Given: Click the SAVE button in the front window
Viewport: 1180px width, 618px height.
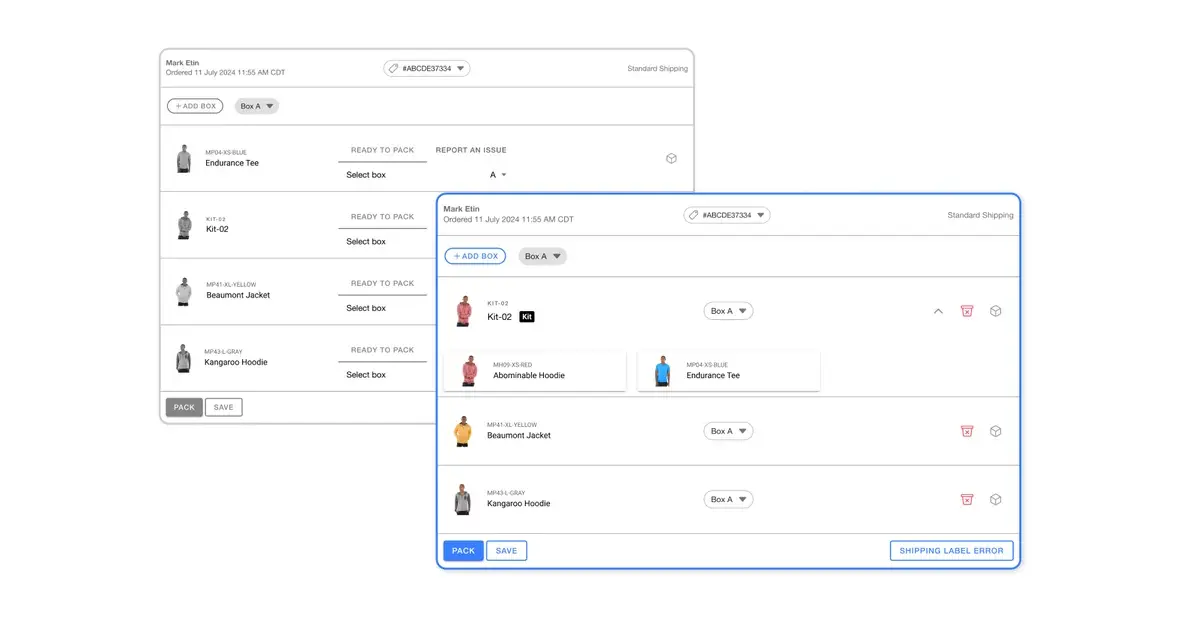Looking at the screenshot, I should (506, 551).
